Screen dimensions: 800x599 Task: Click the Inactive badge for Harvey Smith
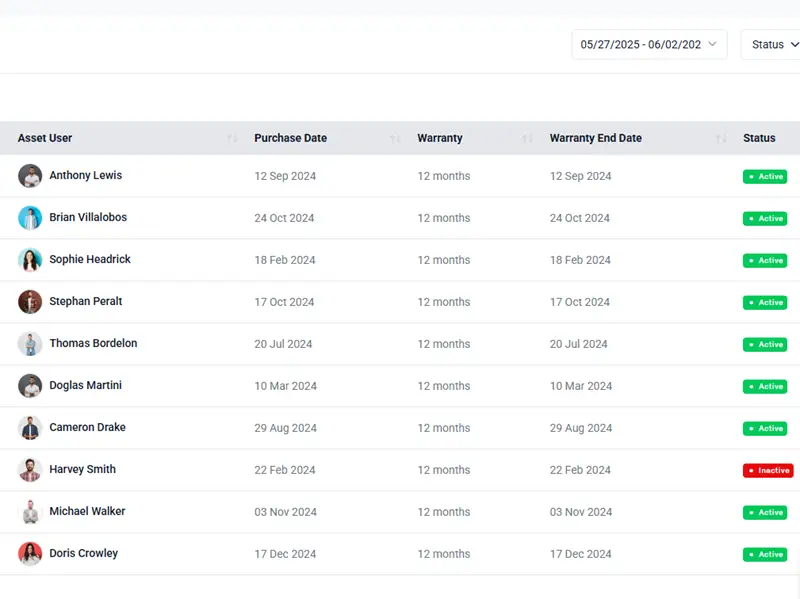tap(768, 471)
